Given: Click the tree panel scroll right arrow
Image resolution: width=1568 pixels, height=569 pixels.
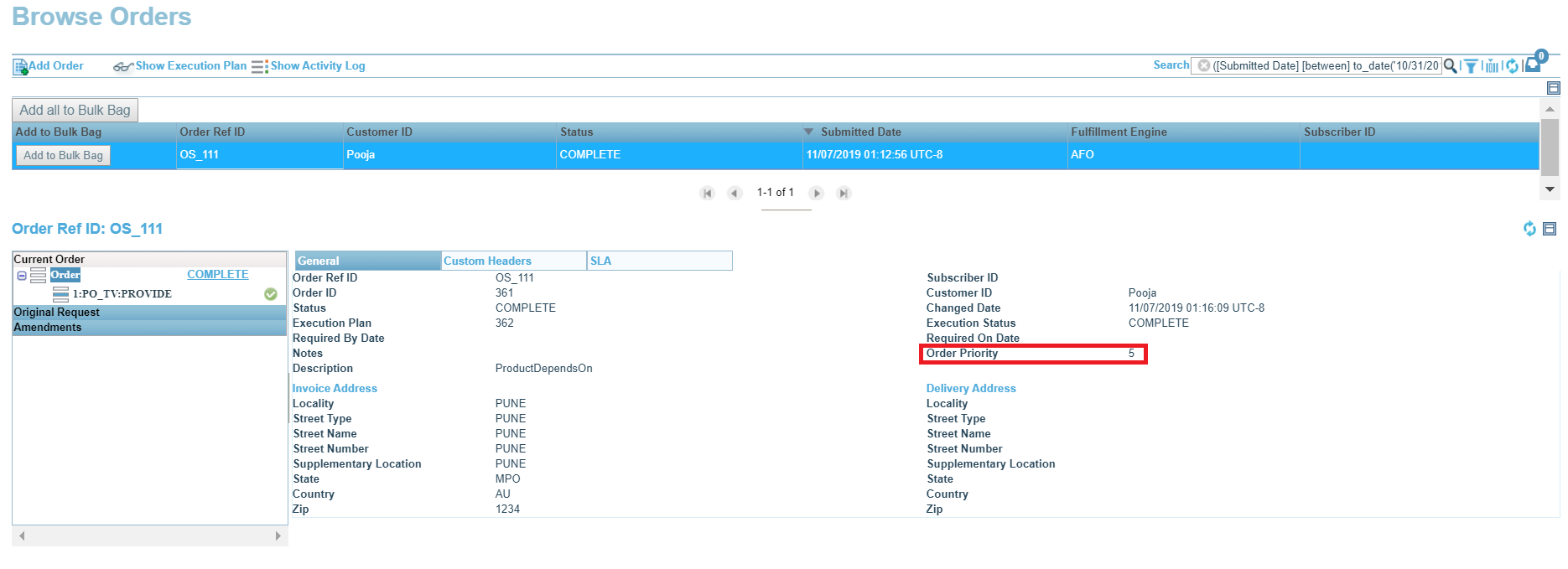Looking at the screenshot, I should [278, 535].
